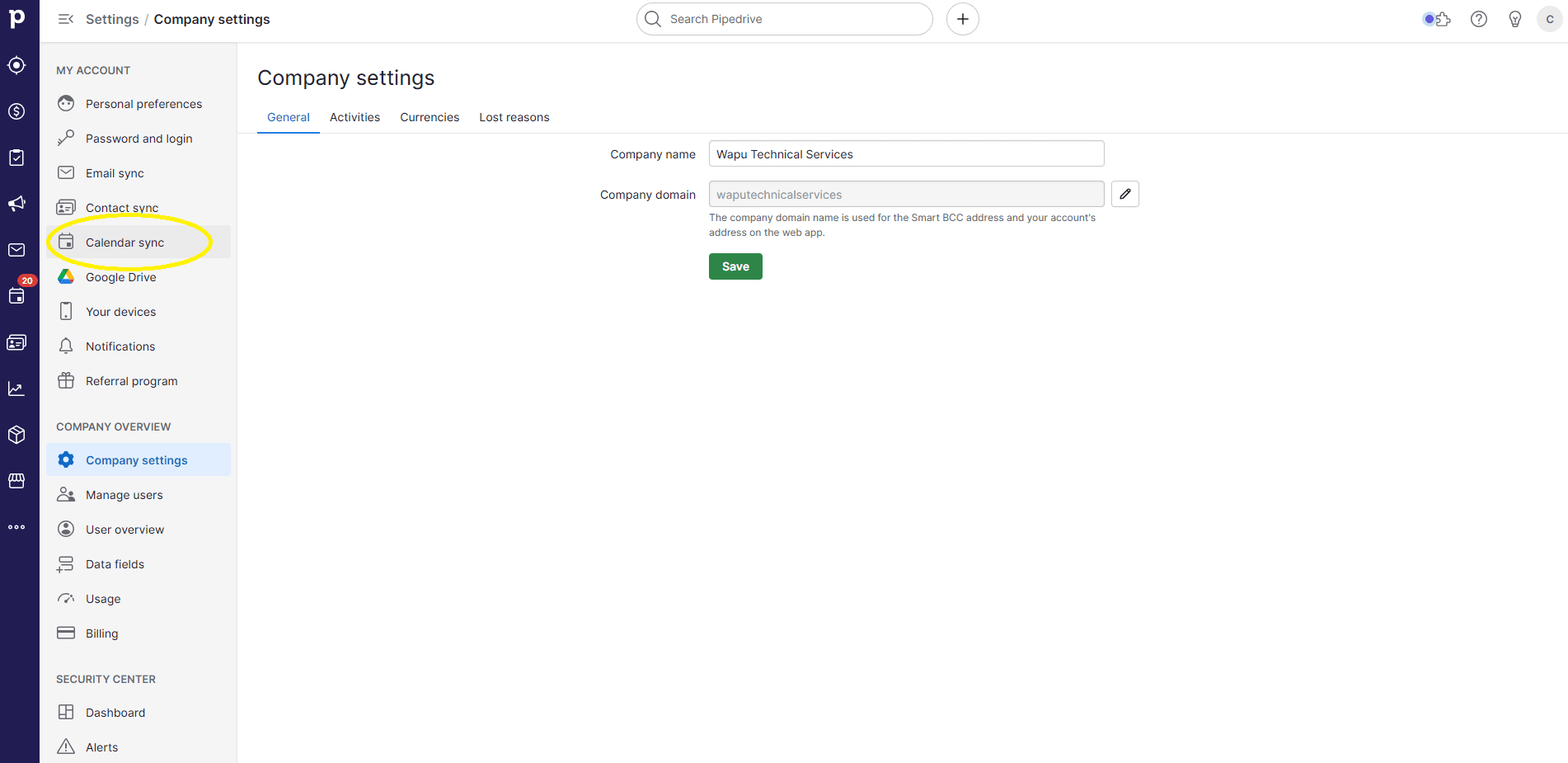Click the Referral program gift icon
Screen dimensions: 1568x763
pos(66,380)
